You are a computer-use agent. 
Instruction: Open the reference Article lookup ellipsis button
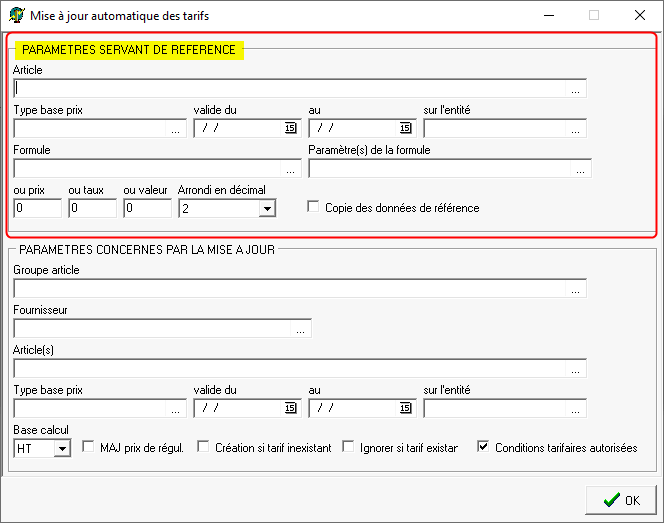(576, 89)
